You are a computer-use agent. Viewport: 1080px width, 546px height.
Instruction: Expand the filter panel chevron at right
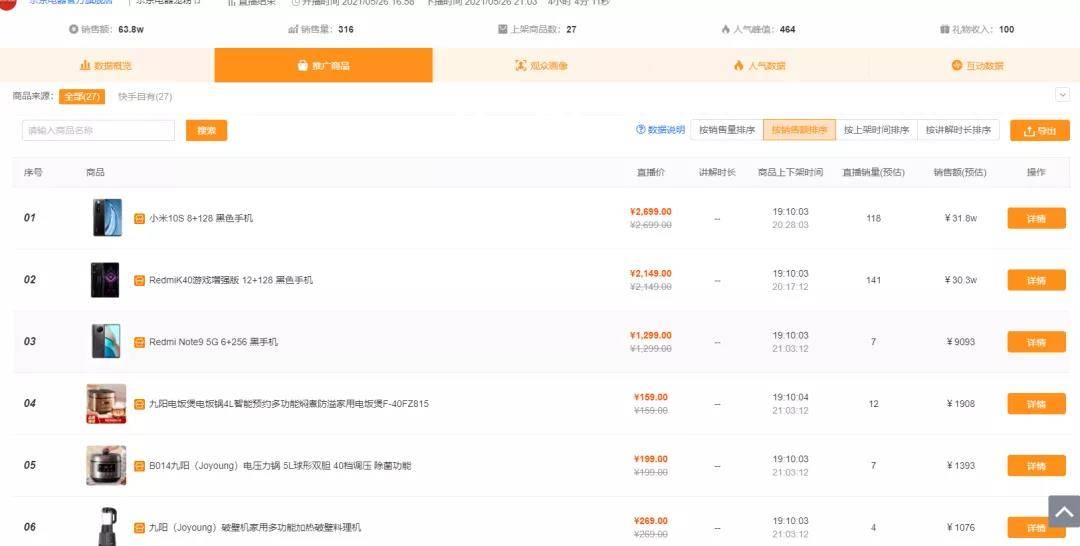tap(1062, 95)
